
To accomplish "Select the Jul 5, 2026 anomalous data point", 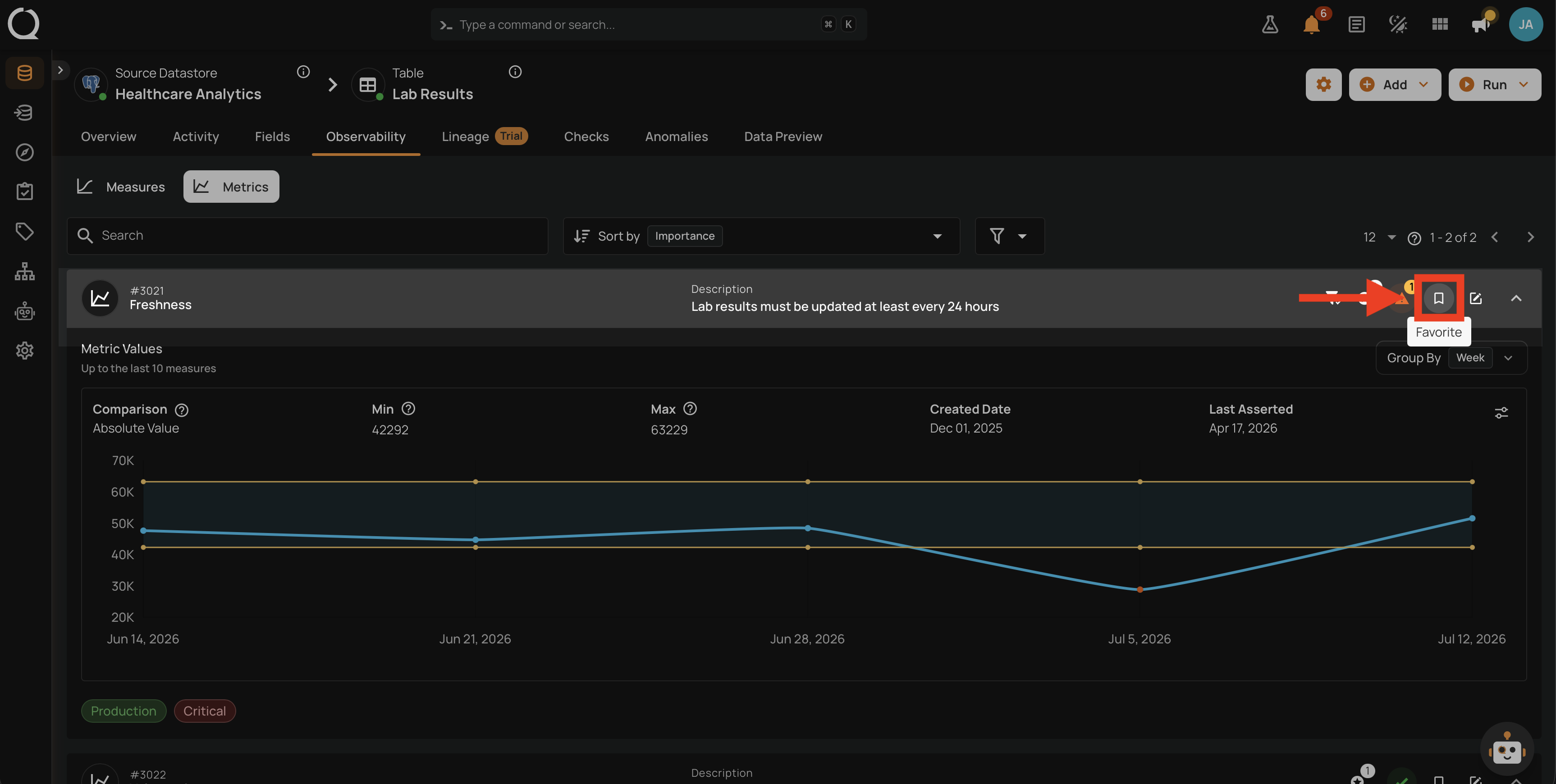I will (x=1140, y=589).
